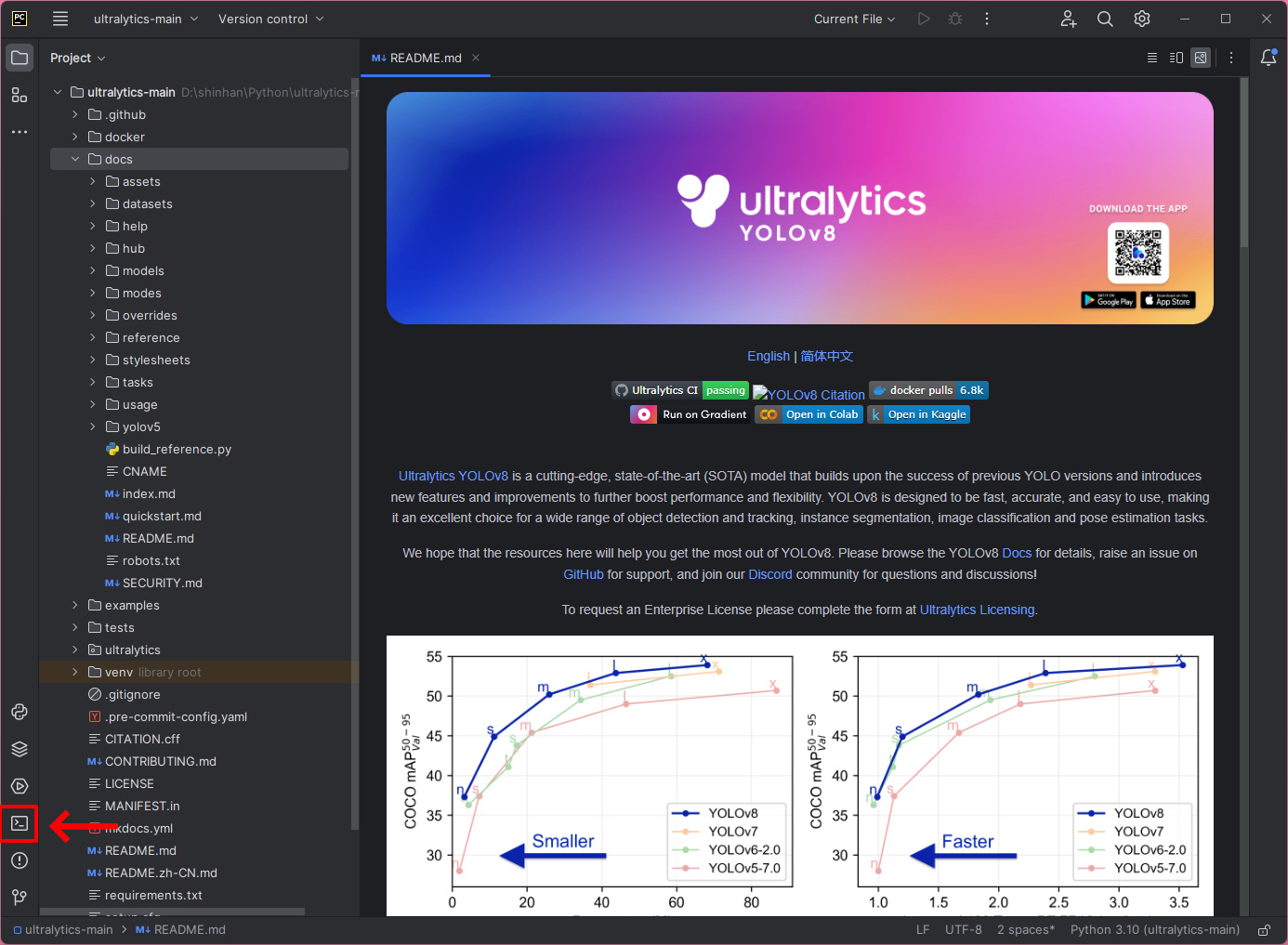The height and width of the screenshot is (945, 1288).
Task: Toggle read-only lock in status bar
Action: pyautogui.click(x=1264, y=930)
